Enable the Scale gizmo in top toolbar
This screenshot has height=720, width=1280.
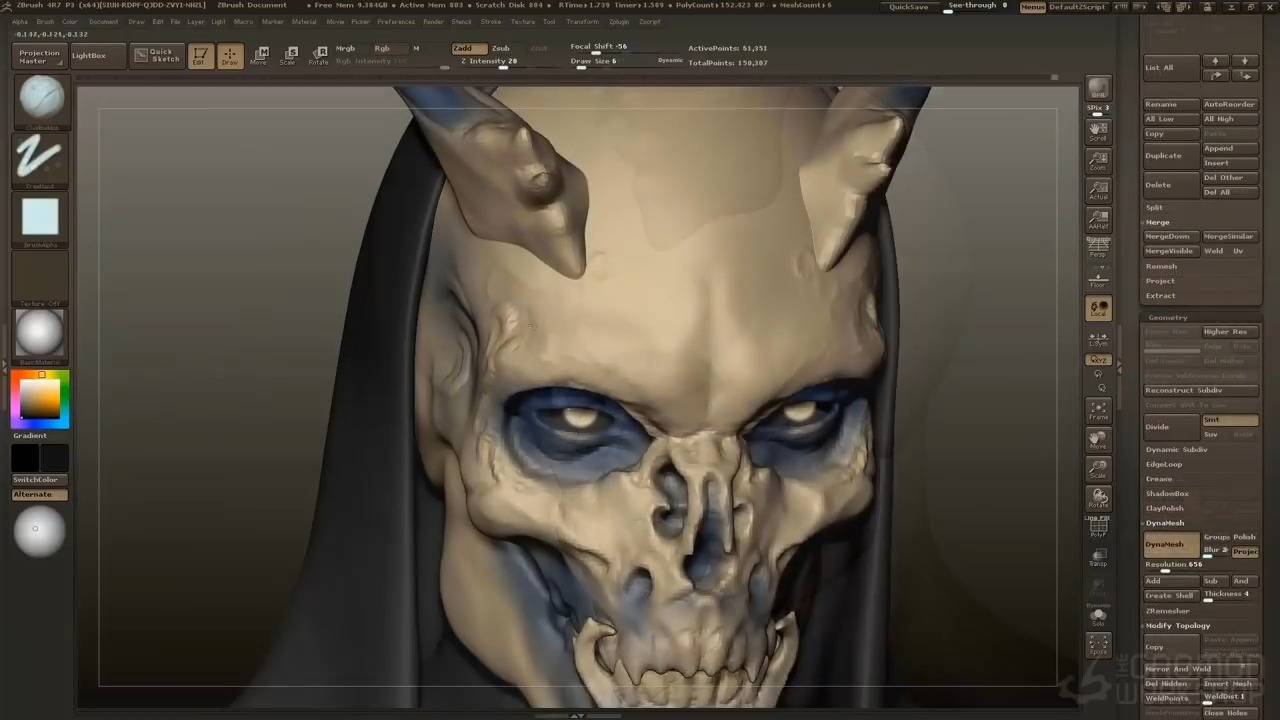click(x=288, y=56)
